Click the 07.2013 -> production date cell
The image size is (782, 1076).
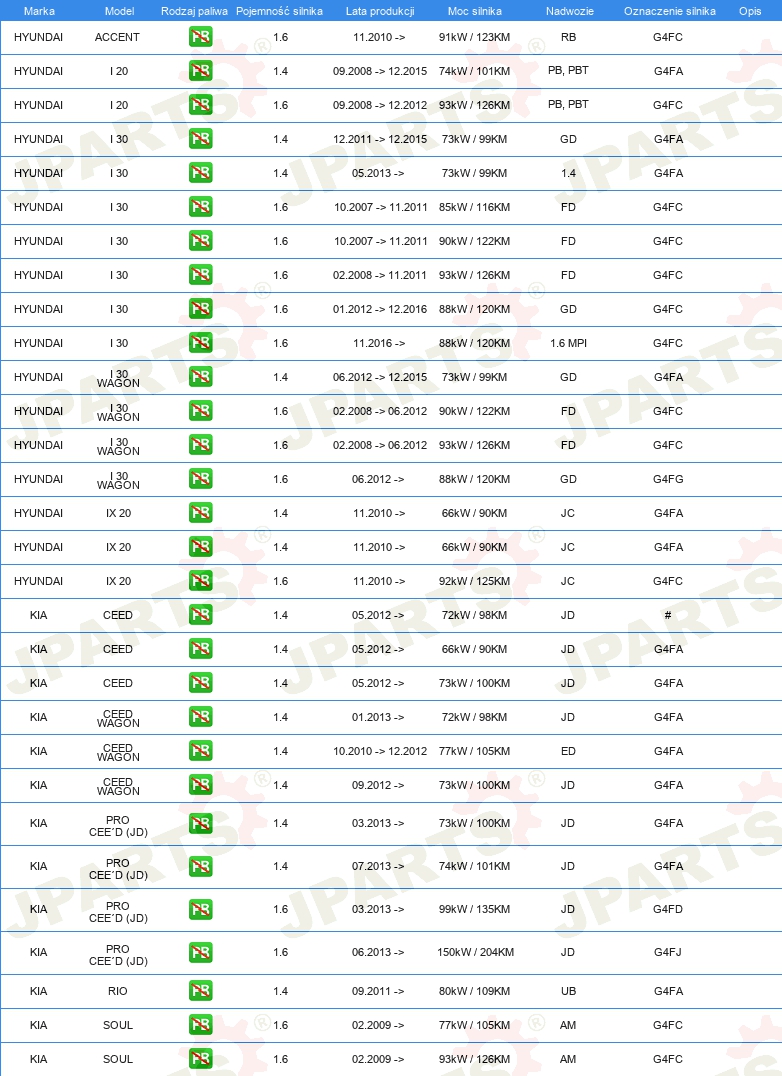[378, 866]
